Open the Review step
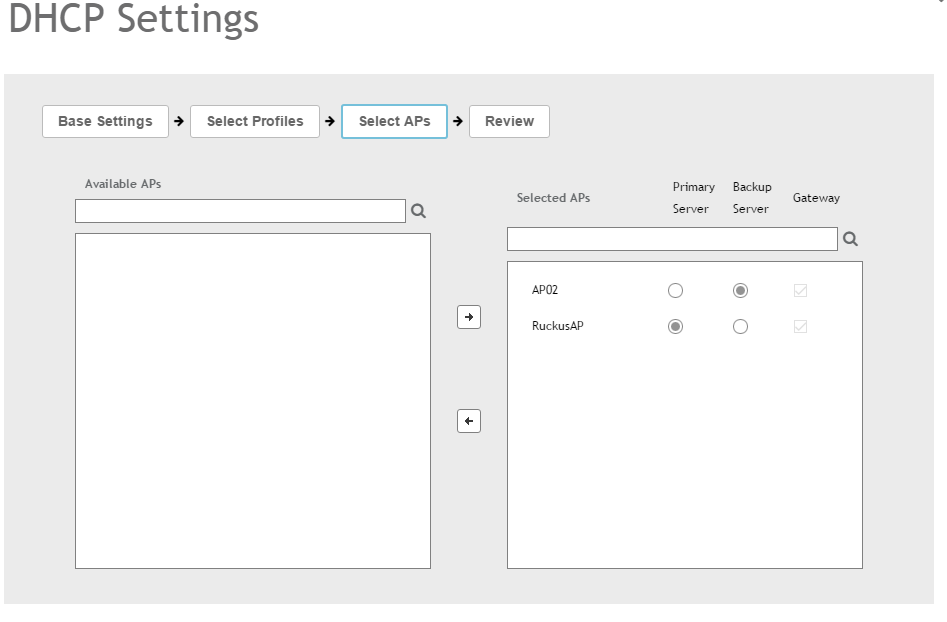The image size is (947, 622). tap(509, 121)
